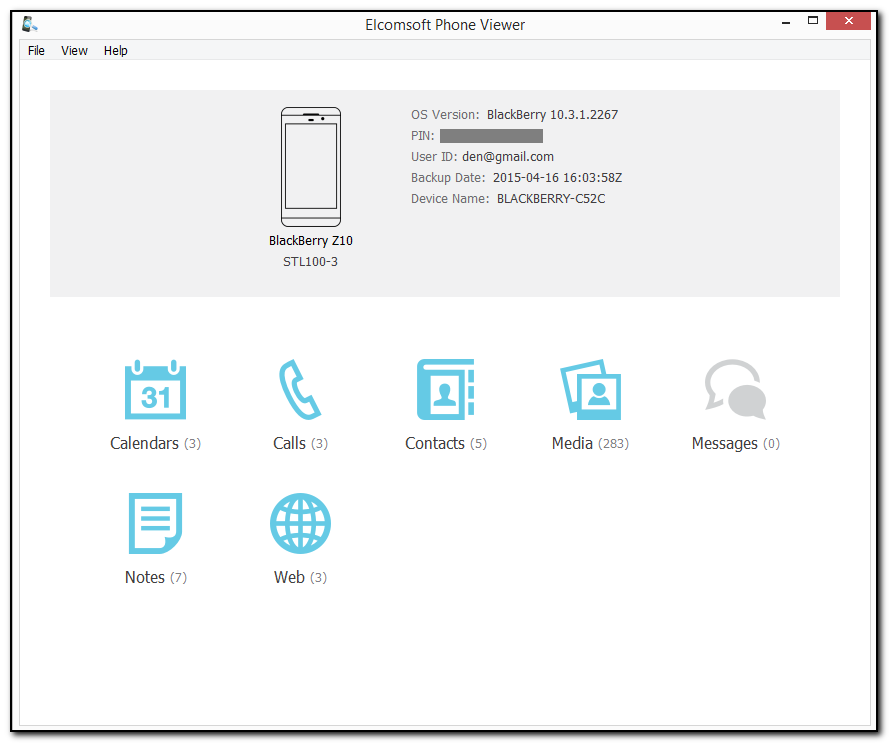The image size is (889, 743).
Task: Open the File menu
Action: 37,51
